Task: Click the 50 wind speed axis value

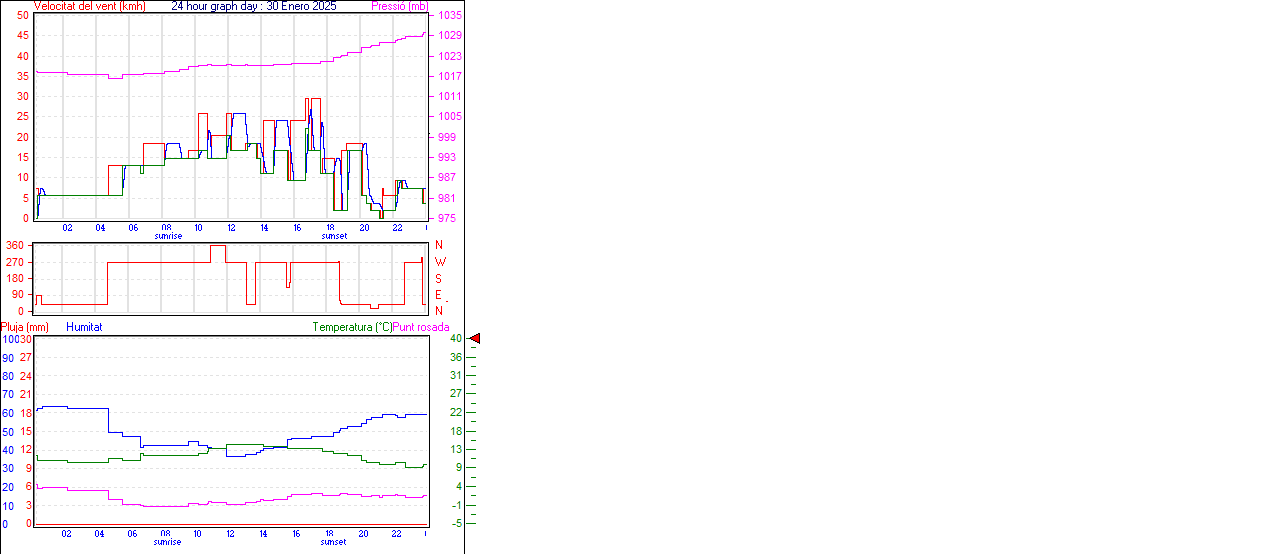Action: click(22, 16)
